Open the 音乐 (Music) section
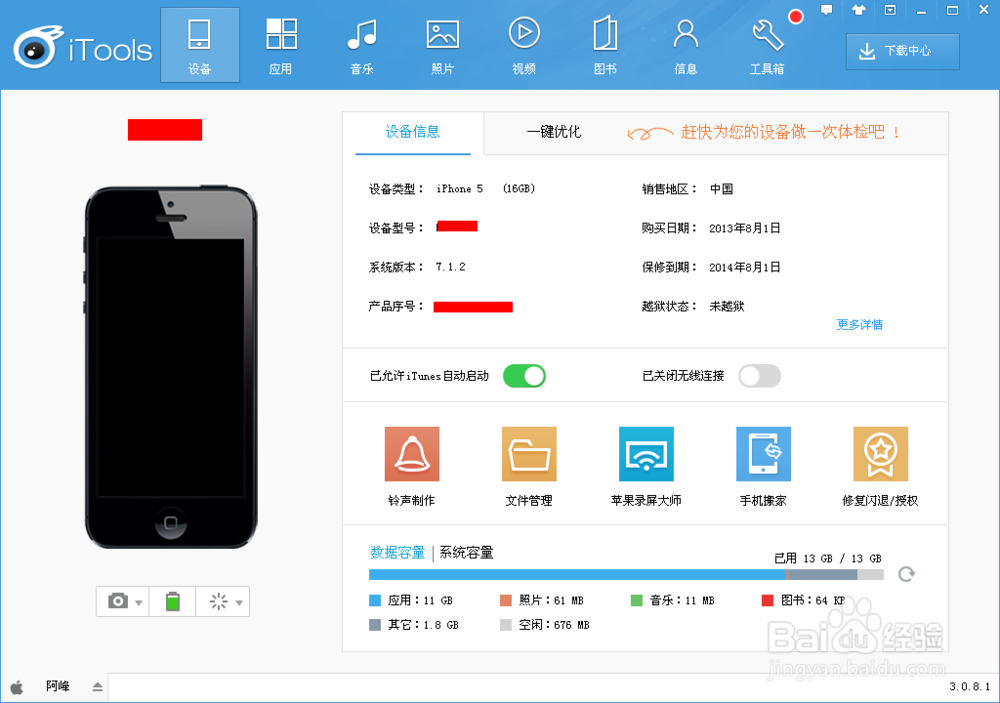The width and height of the screenshot is (1000, 703). (x=362, y=45)
